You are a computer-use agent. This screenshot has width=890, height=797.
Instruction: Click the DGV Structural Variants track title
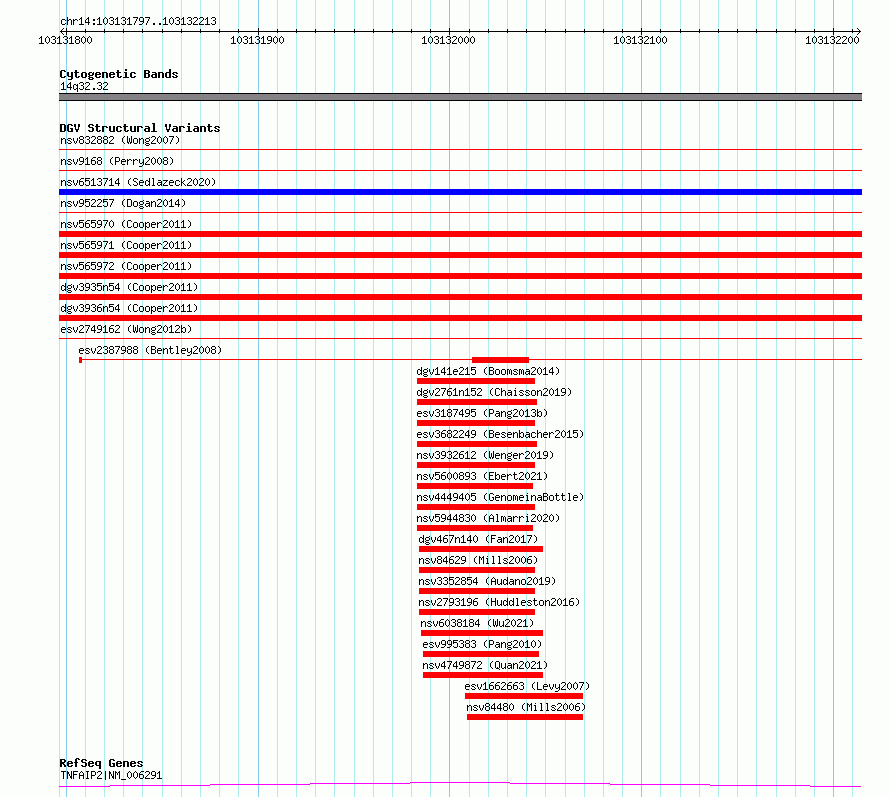(x=140, y=128)
